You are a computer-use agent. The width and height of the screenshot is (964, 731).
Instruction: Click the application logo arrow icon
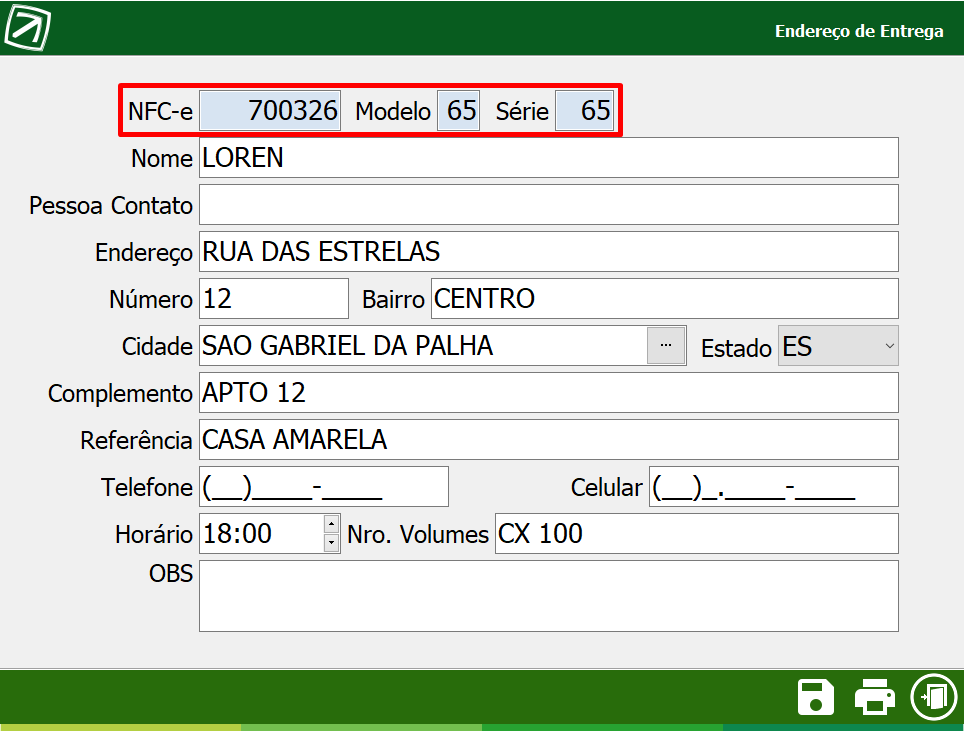[27, 27]
